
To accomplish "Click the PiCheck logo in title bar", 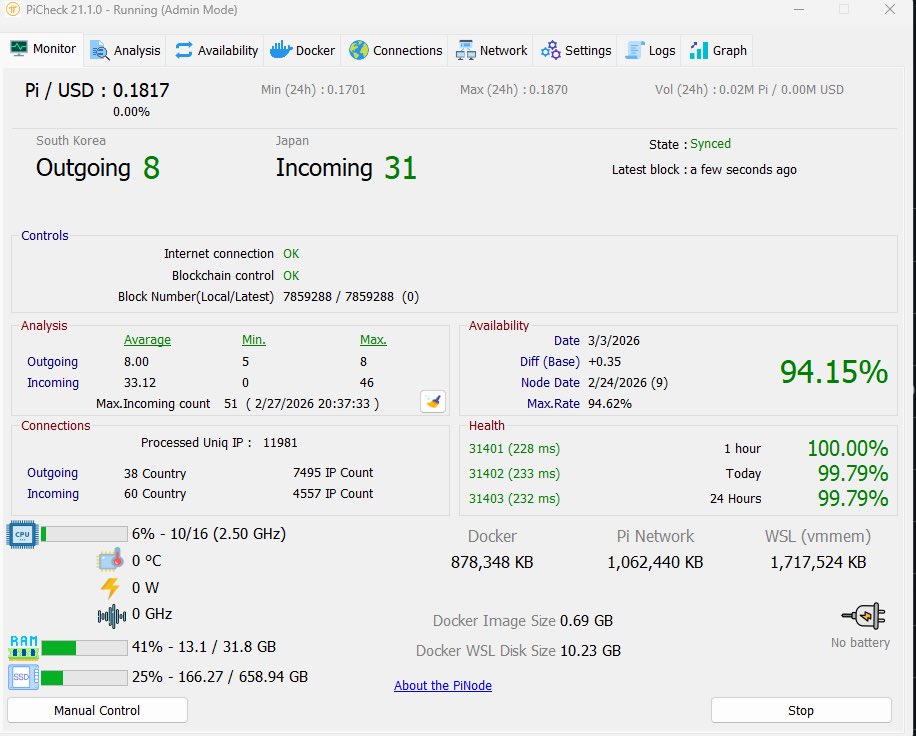I will [13, 10].
